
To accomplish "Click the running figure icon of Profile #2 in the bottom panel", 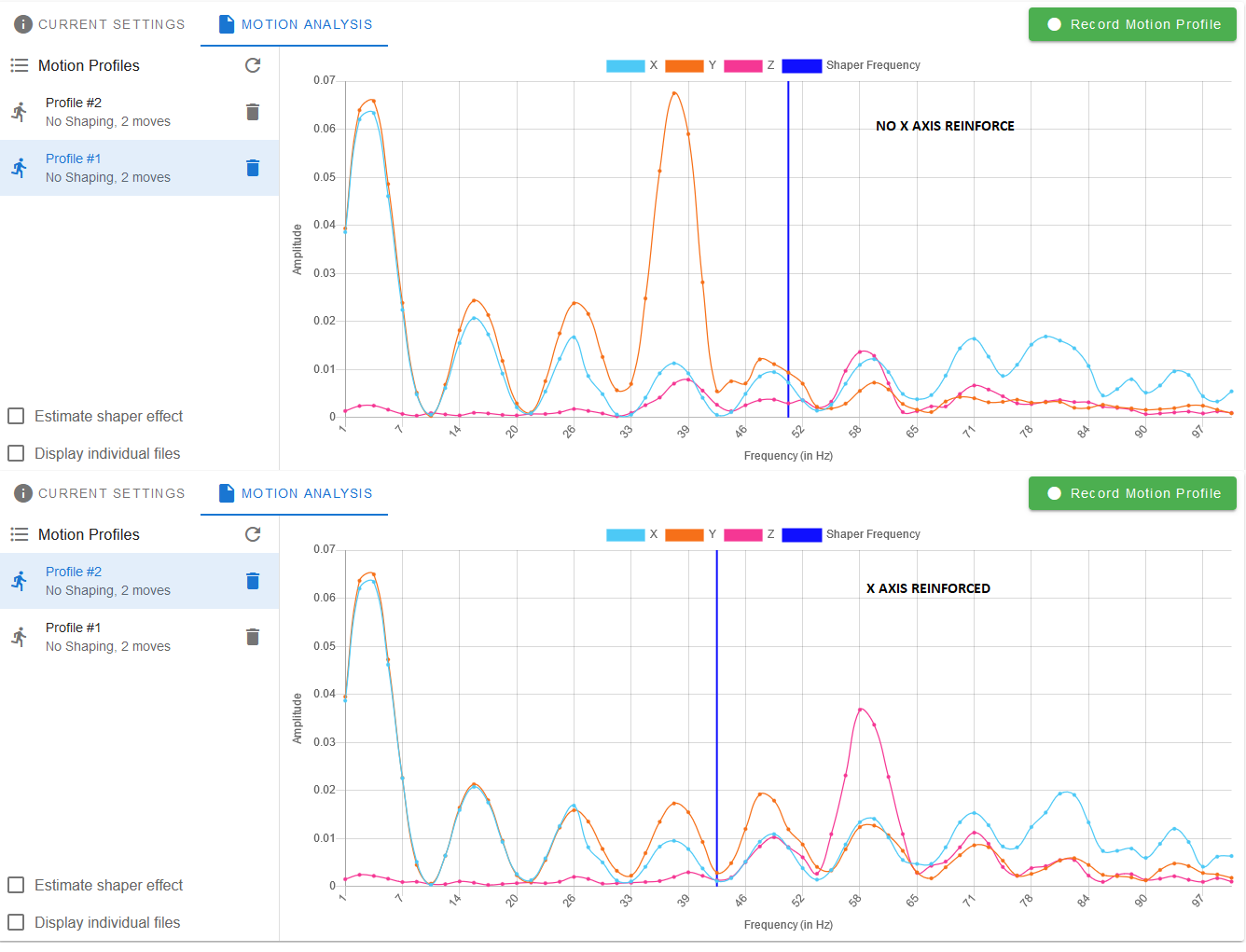I will [x=20, y=581].
